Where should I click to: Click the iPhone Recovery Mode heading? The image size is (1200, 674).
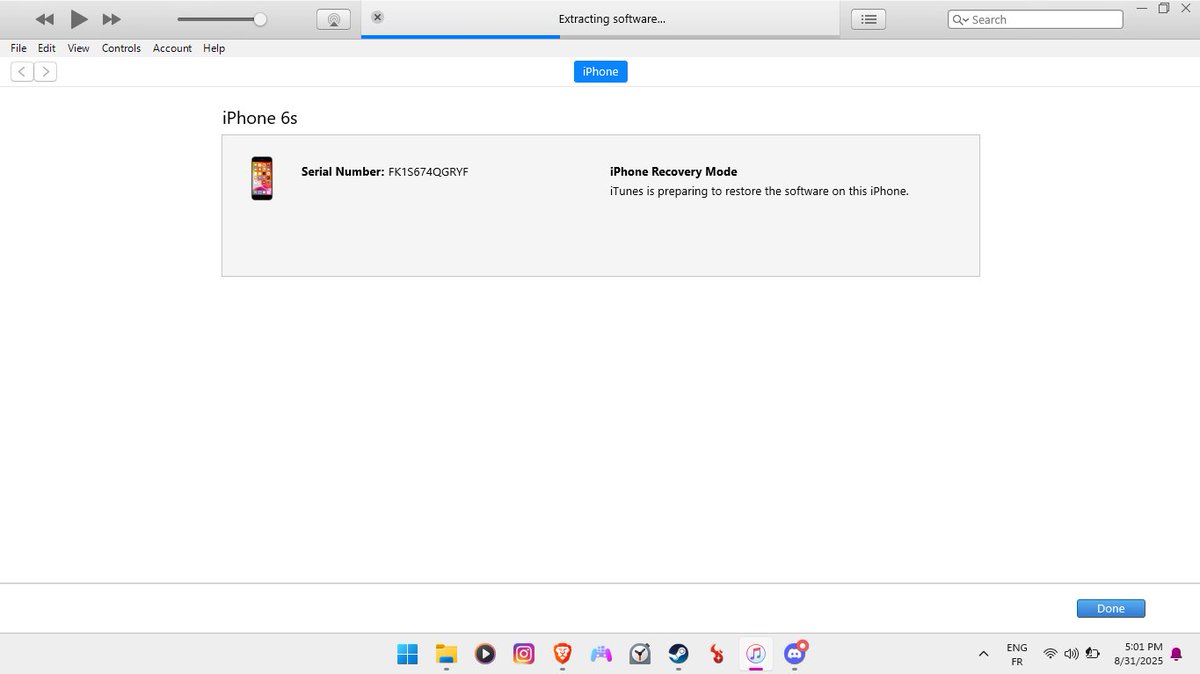point(673,172)
